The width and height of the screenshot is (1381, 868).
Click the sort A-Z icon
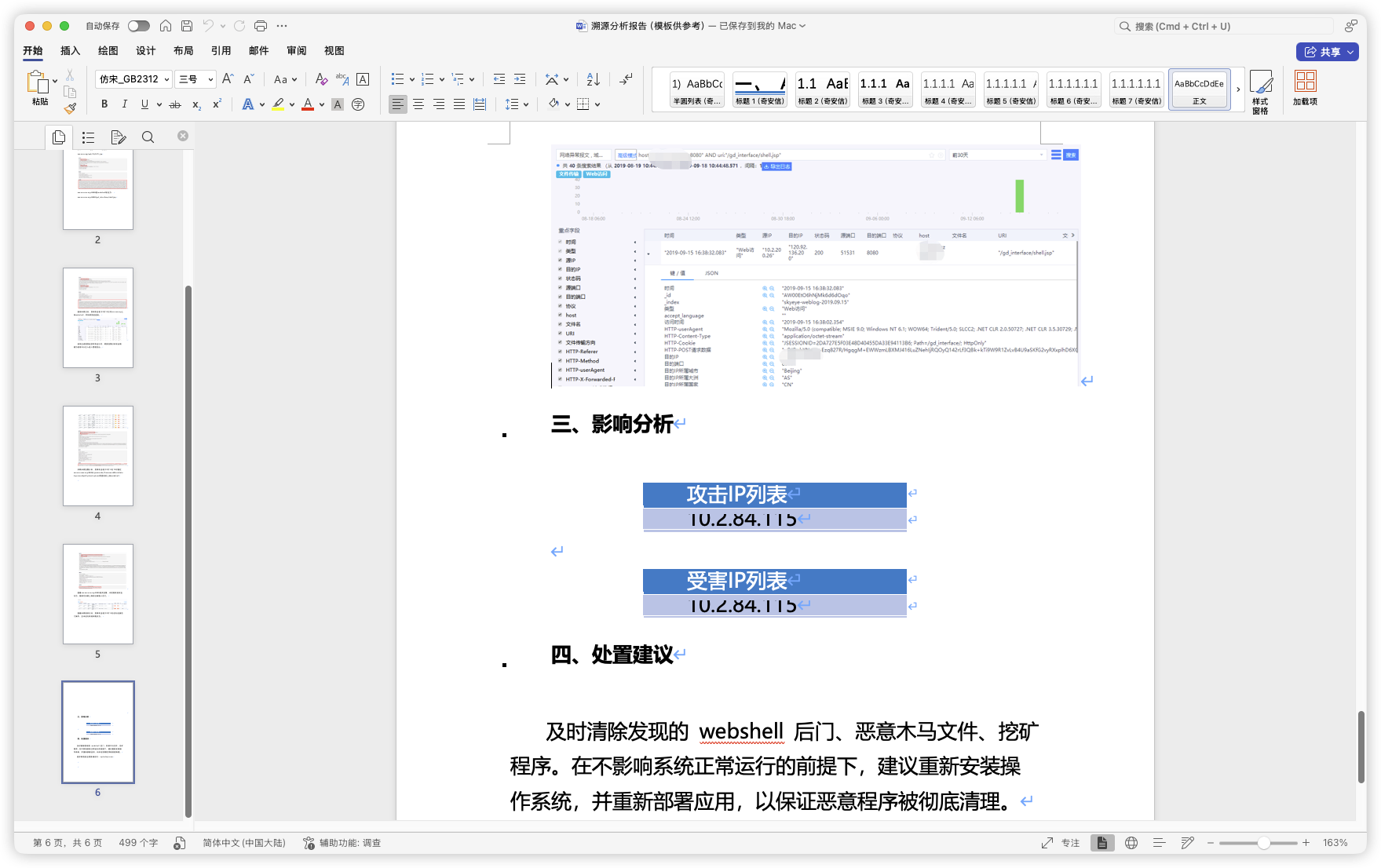coord(593,79)
